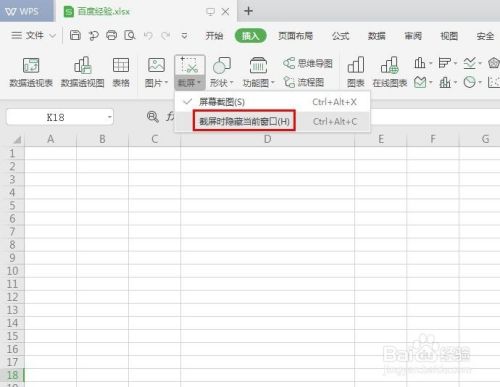Open Flowchart (流程图)
The height and width of the screenshot is (387, 500).
tap(303, 82)
